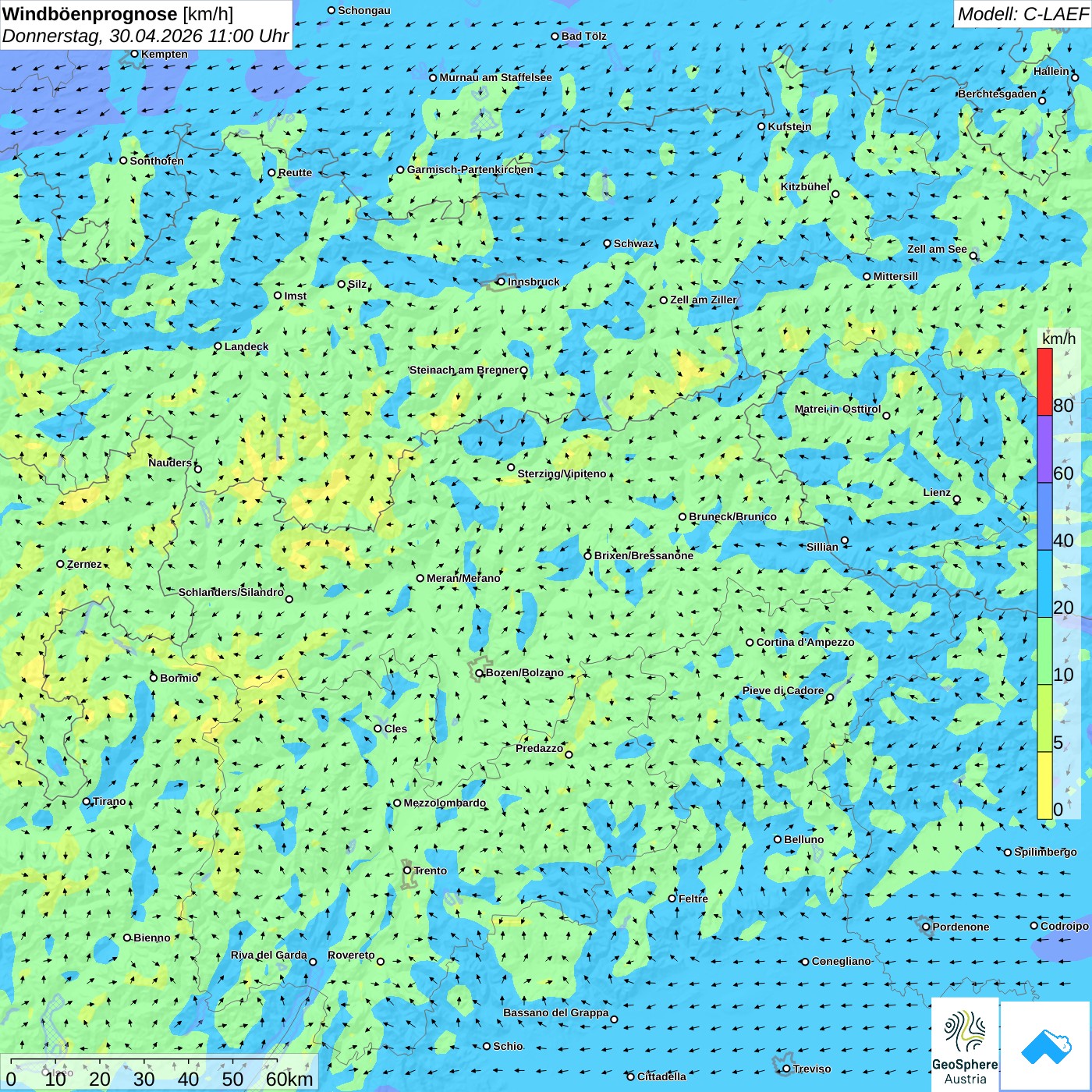Click the Modell: C-LAEF label
This screenshot has width=1092, height=1092.
pos(1023,14)
